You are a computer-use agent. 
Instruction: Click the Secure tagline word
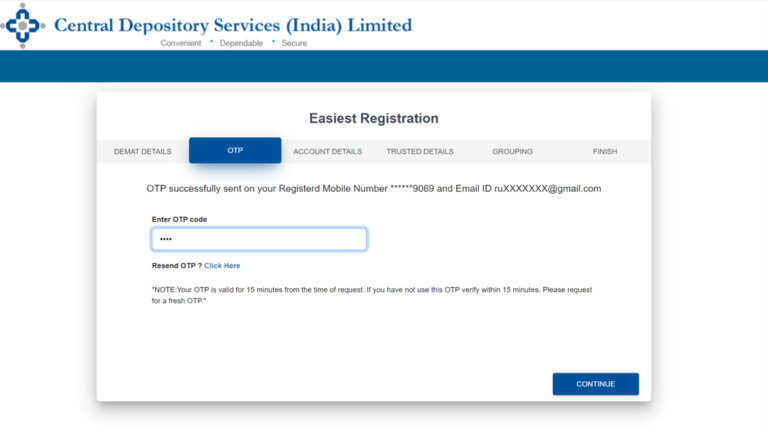(x=294, y=43)
